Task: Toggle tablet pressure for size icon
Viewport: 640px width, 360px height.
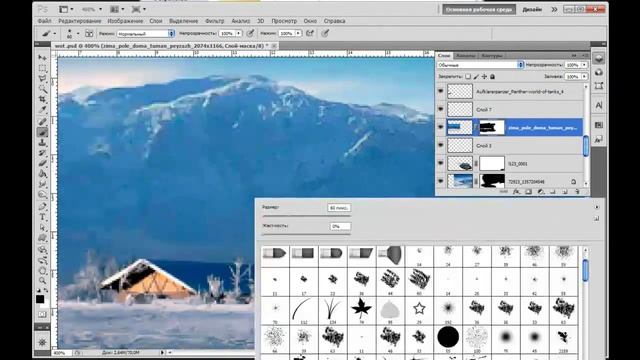Action: [x=325, y=33]
